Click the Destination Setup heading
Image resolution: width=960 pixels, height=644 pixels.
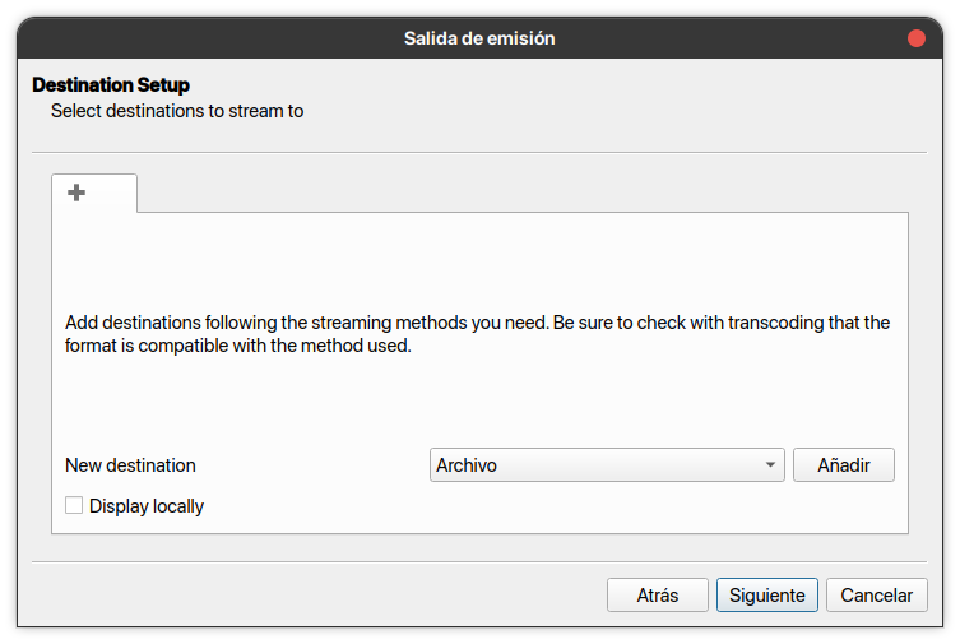(x=111, y=85)
